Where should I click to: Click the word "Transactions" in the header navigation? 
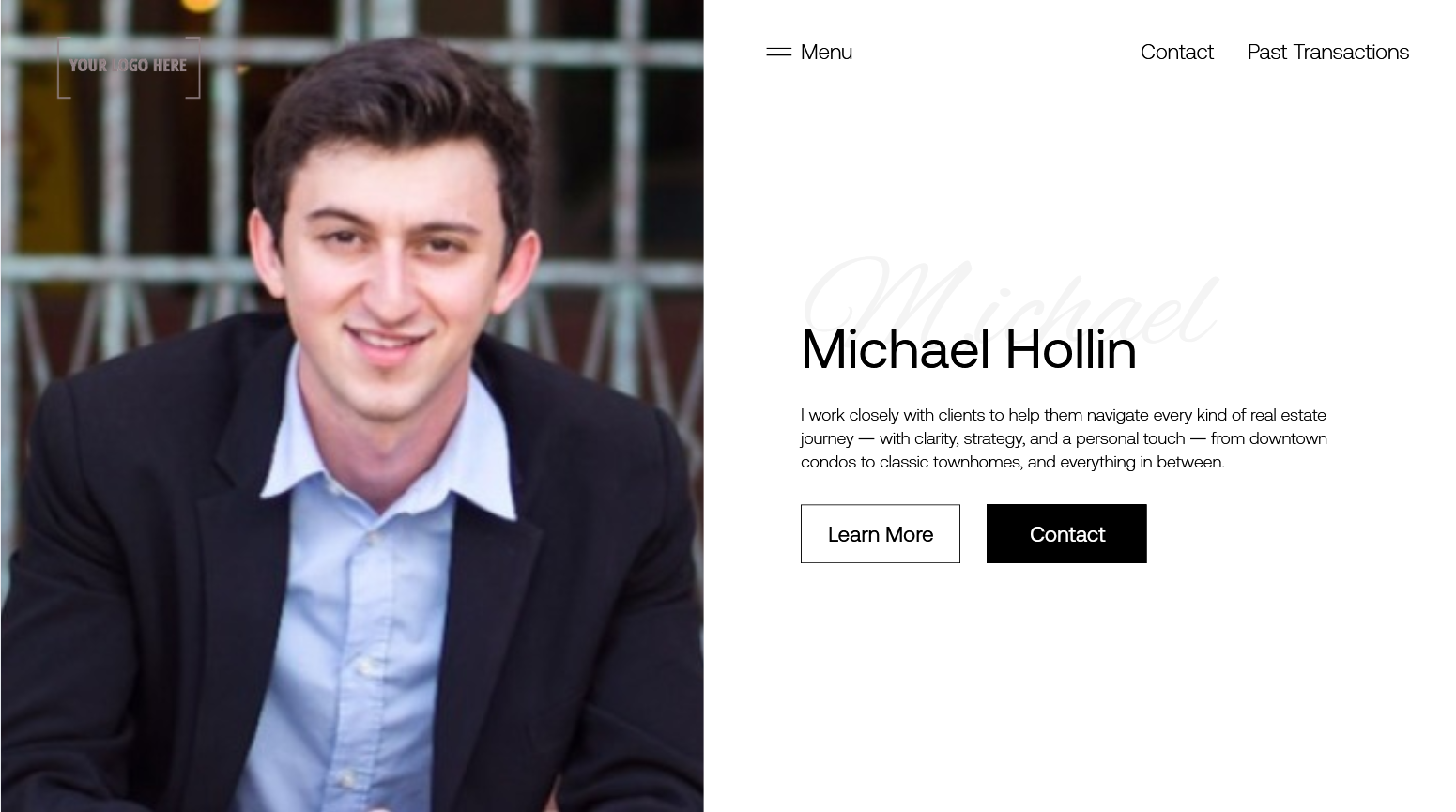coord(1351,52)
